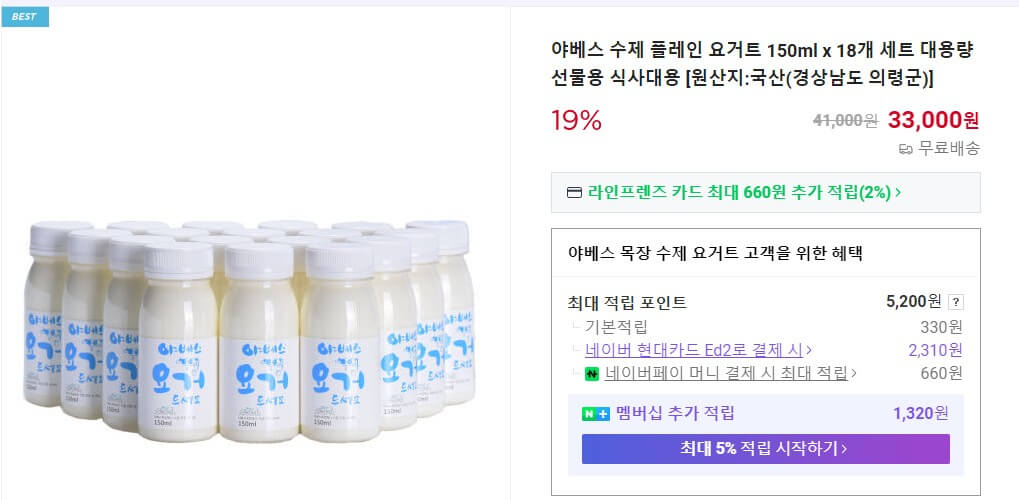Open 네이버 현대카드 Ed2로 결제 시 link

[698, 350]
